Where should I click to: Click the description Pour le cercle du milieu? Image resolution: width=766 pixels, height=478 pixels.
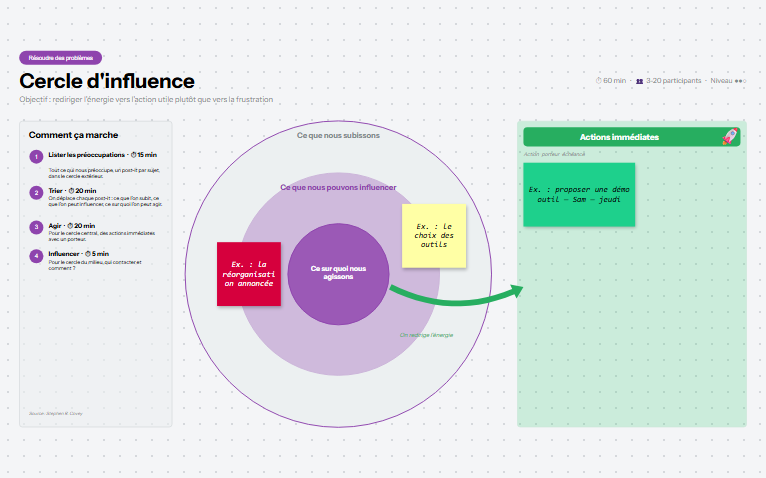click(95, 265)
